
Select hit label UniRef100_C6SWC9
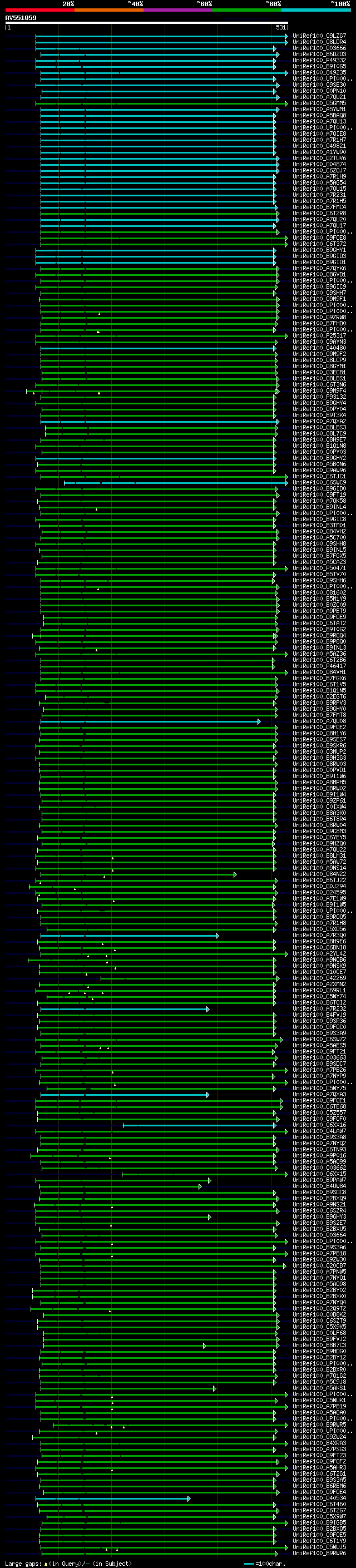319,483
